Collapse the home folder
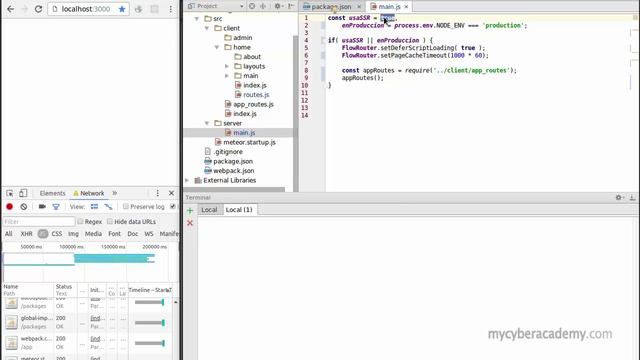Viewport: 640px width, 360px height. (217, 47)
